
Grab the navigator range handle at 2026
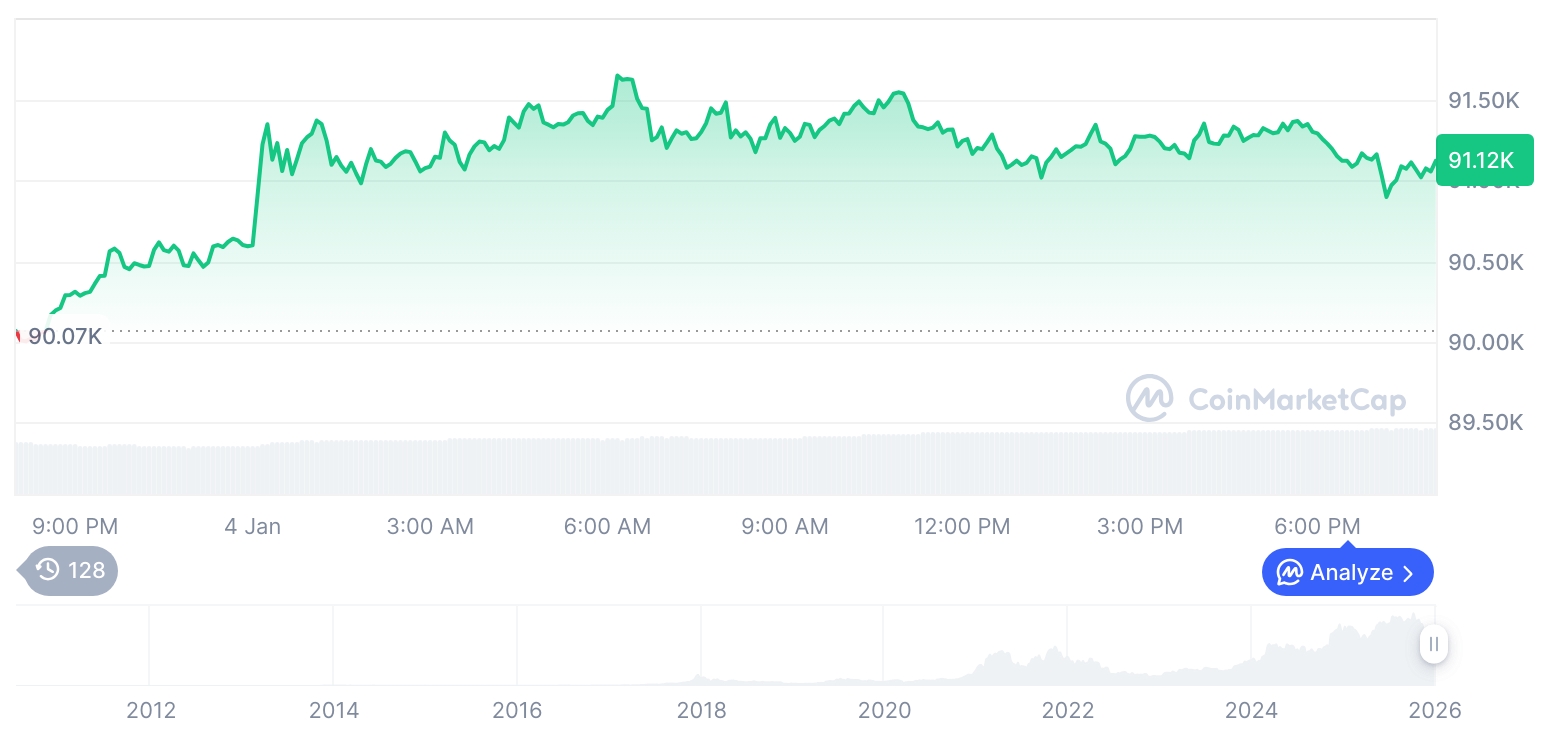pos(1434,644)
